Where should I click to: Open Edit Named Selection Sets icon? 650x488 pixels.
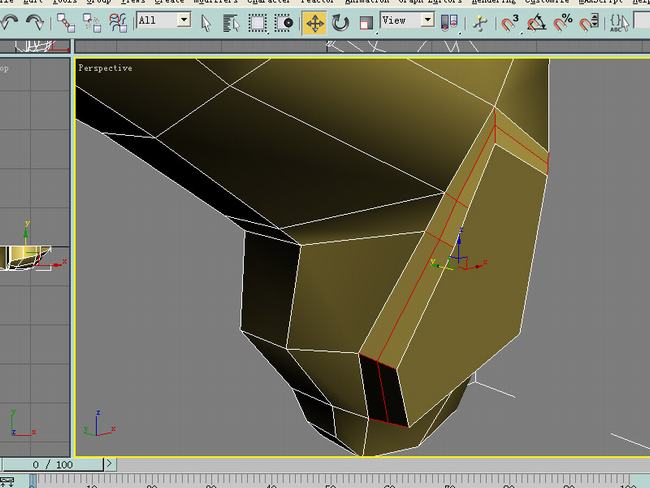click(x=619, y=23)
